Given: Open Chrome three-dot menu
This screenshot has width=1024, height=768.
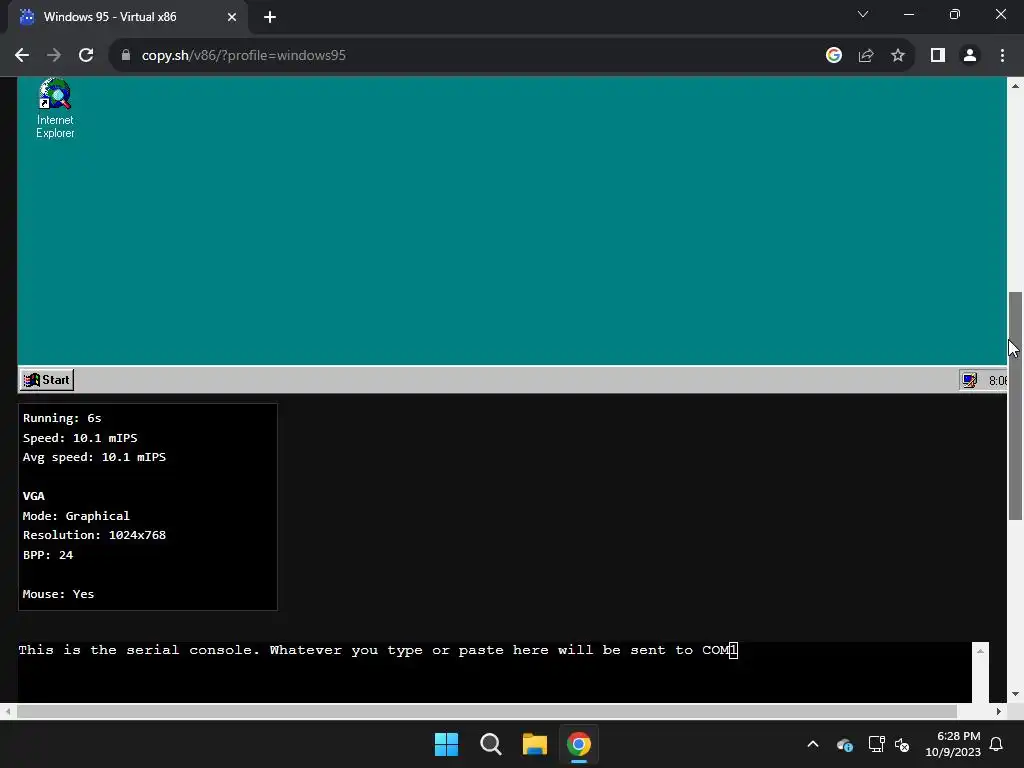Looking at the screenshot, I should (x=1002, y=56).
